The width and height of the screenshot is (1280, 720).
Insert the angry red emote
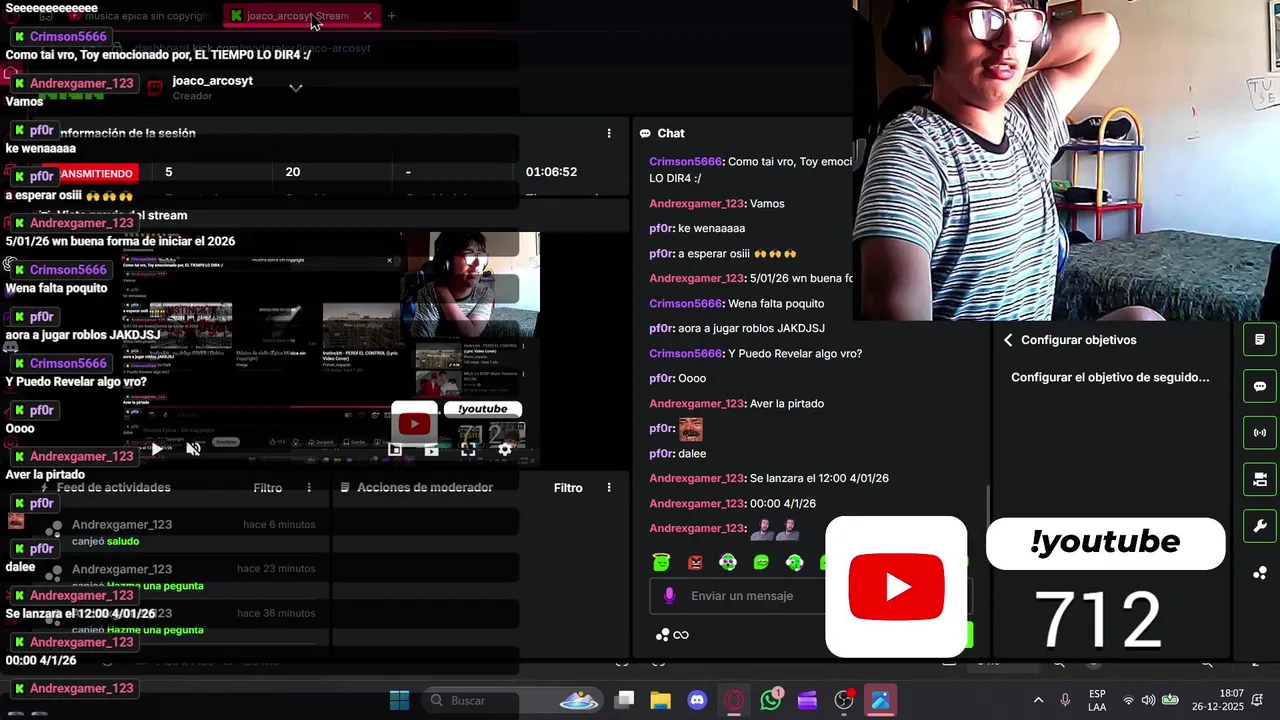[695, 563]
